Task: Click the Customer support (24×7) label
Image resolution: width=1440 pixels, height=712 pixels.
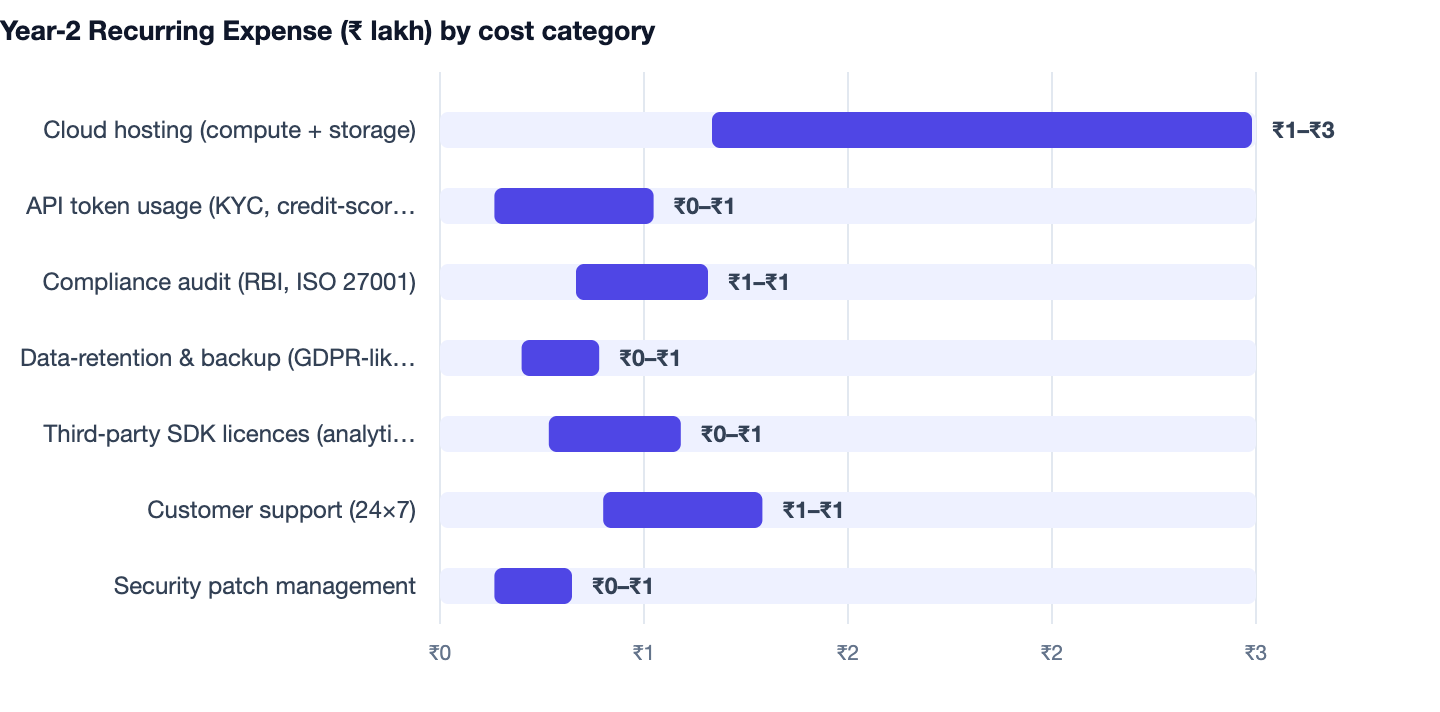Action: click(282, 510)
